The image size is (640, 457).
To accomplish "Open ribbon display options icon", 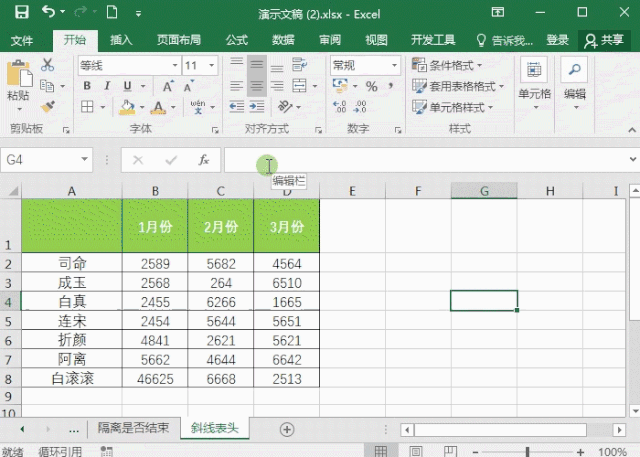I will click(x=498, y=12).
